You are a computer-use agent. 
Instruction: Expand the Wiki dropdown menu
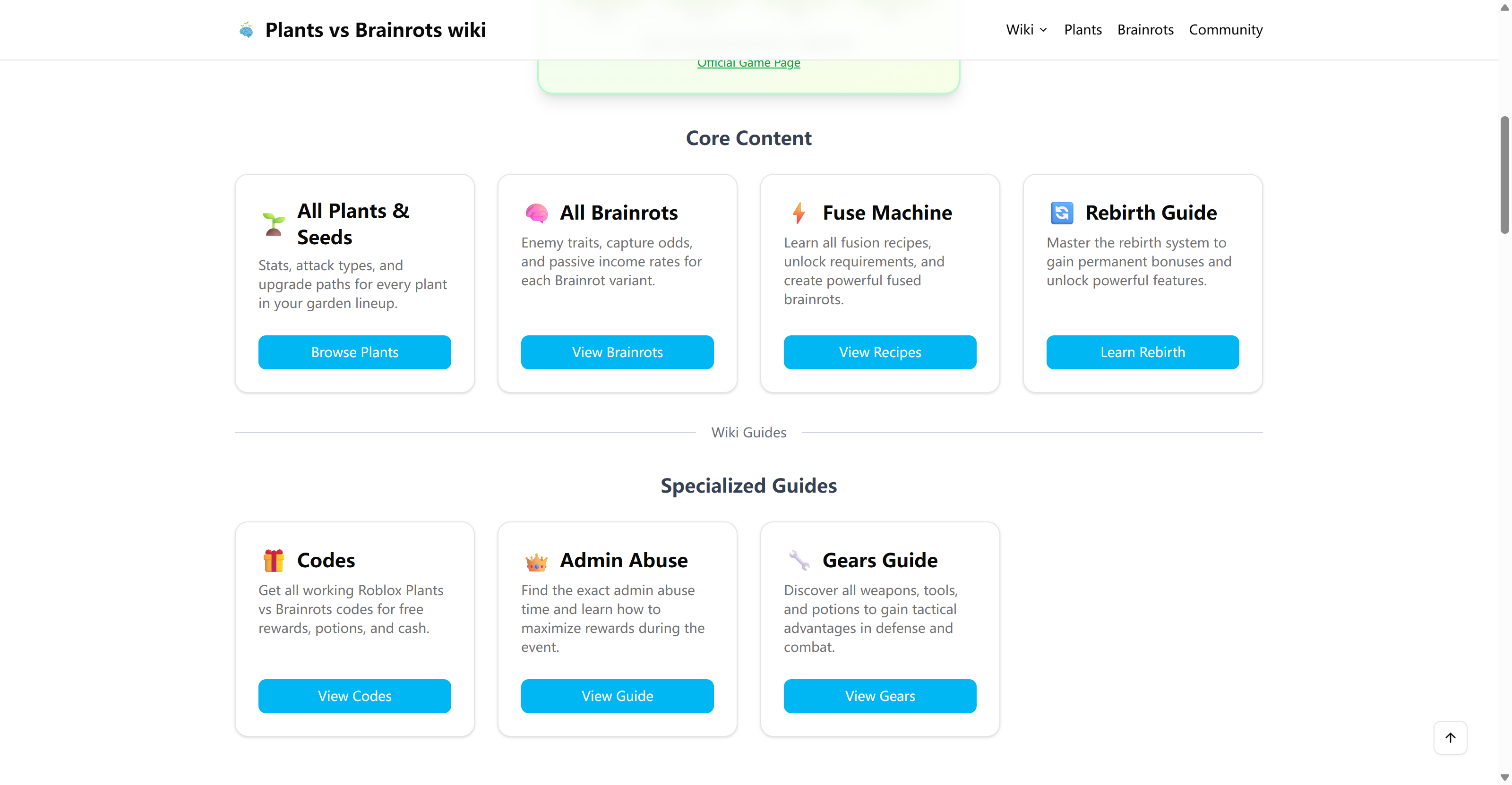coord(1026,30)
